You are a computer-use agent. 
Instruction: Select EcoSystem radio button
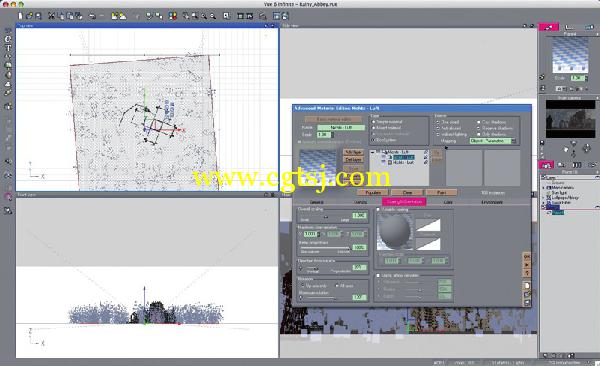point(373,140)
